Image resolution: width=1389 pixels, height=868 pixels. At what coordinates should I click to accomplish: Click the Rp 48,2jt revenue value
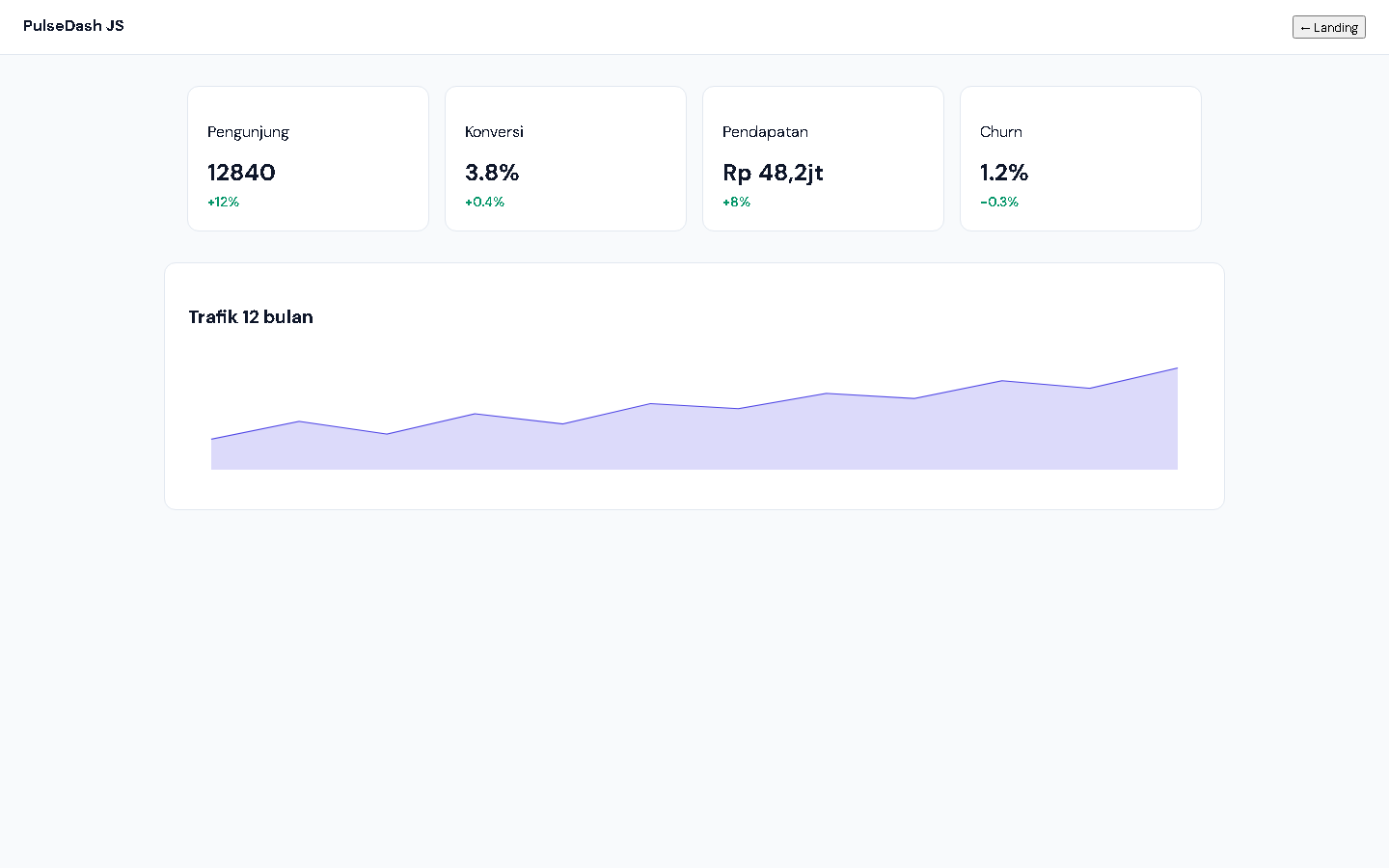coord(773,173)
